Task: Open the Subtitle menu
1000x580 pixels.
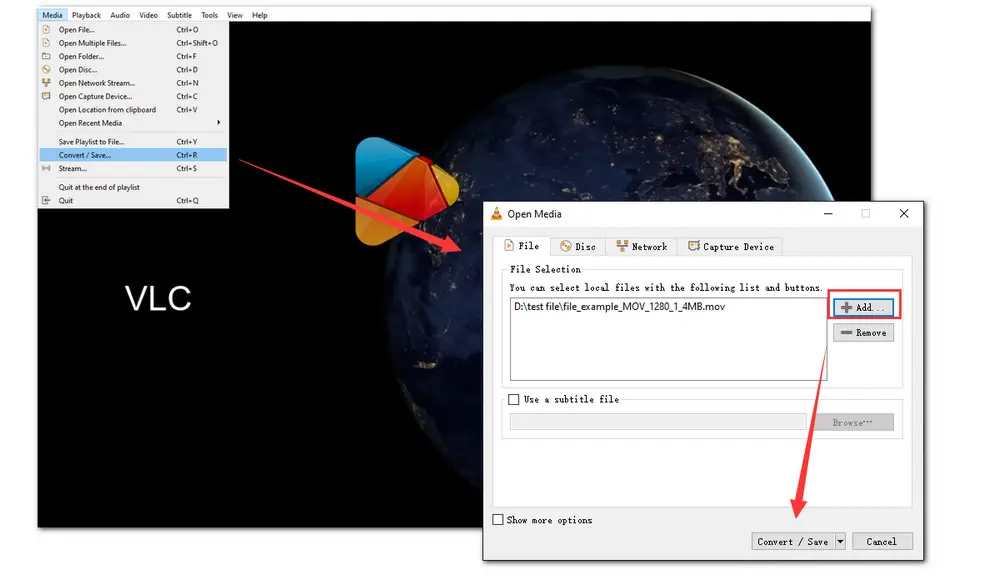Action: [x=179, y=15]
